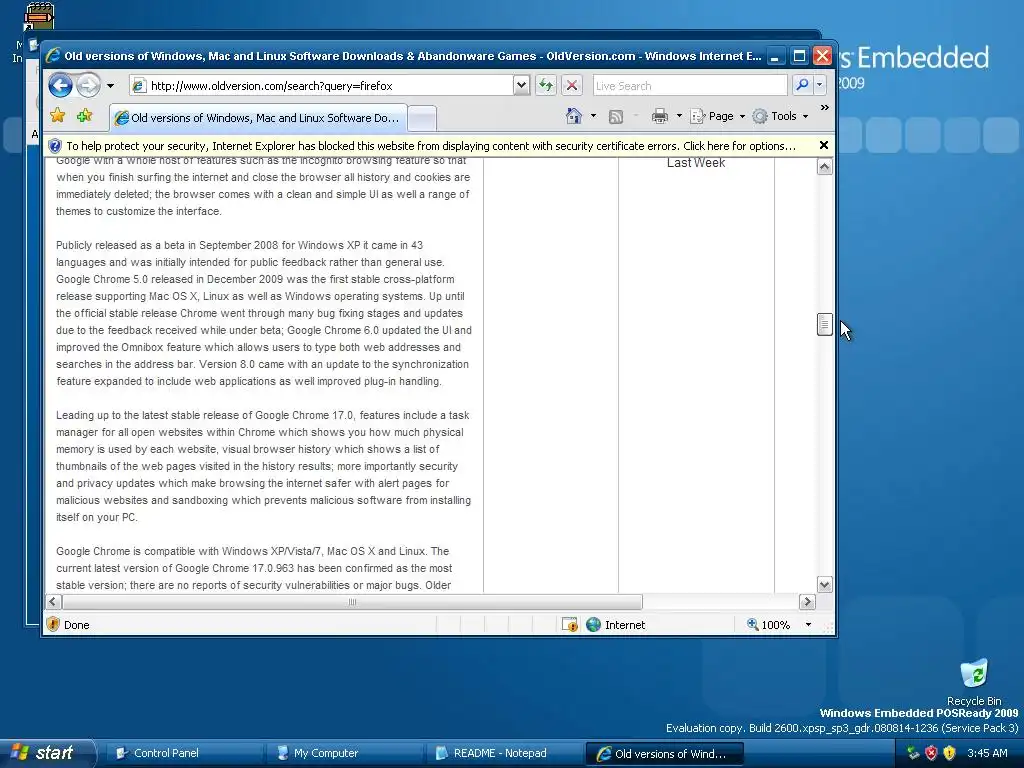The height and width of the screenshot is (768, 1024).
Task: Click the Internet zone globe icon
Action: point(593,624)
